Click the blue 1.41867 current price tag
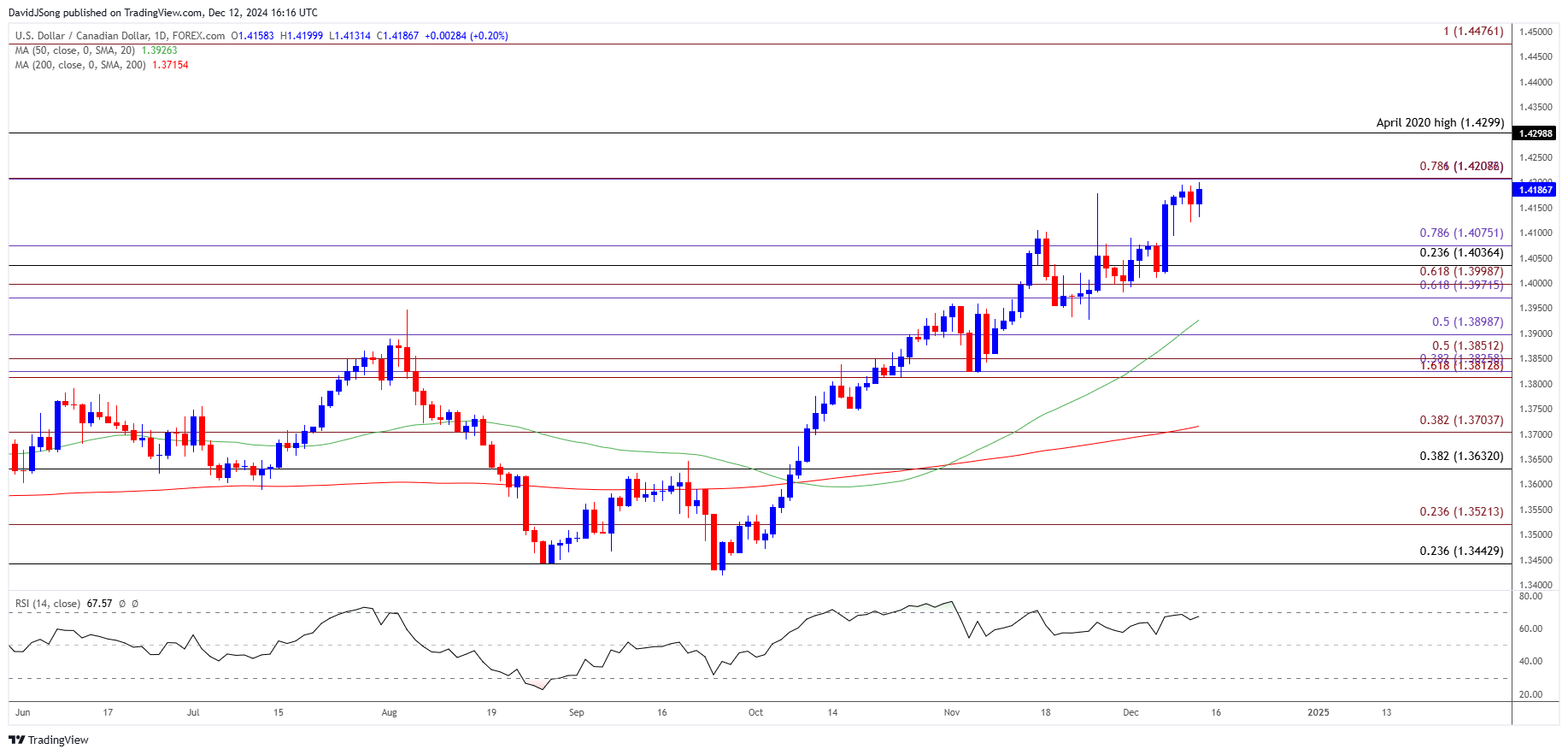Viewport: 1568px width, 755px height. pos(1535,190)
